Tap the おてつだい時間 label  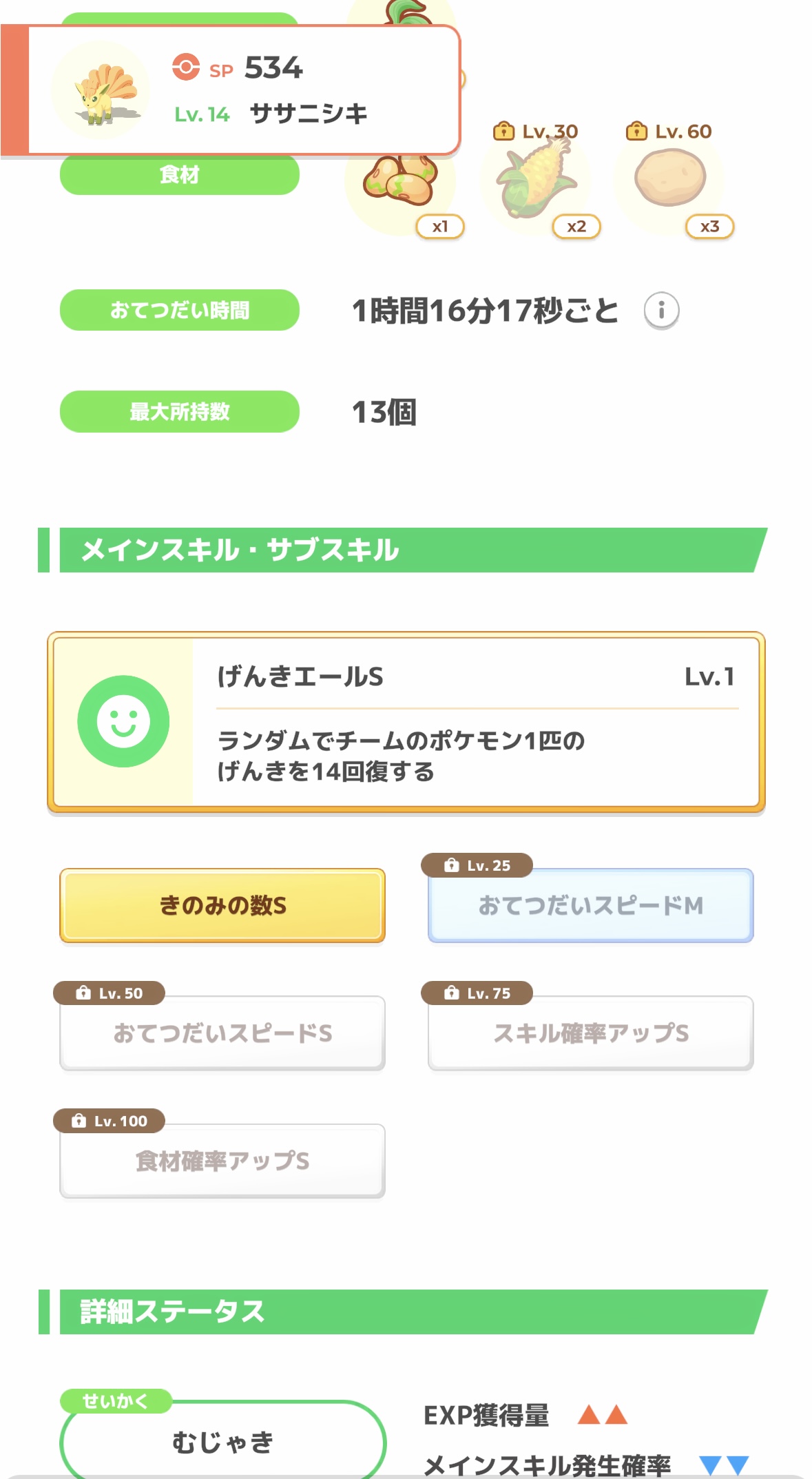(x=179, y=310)
